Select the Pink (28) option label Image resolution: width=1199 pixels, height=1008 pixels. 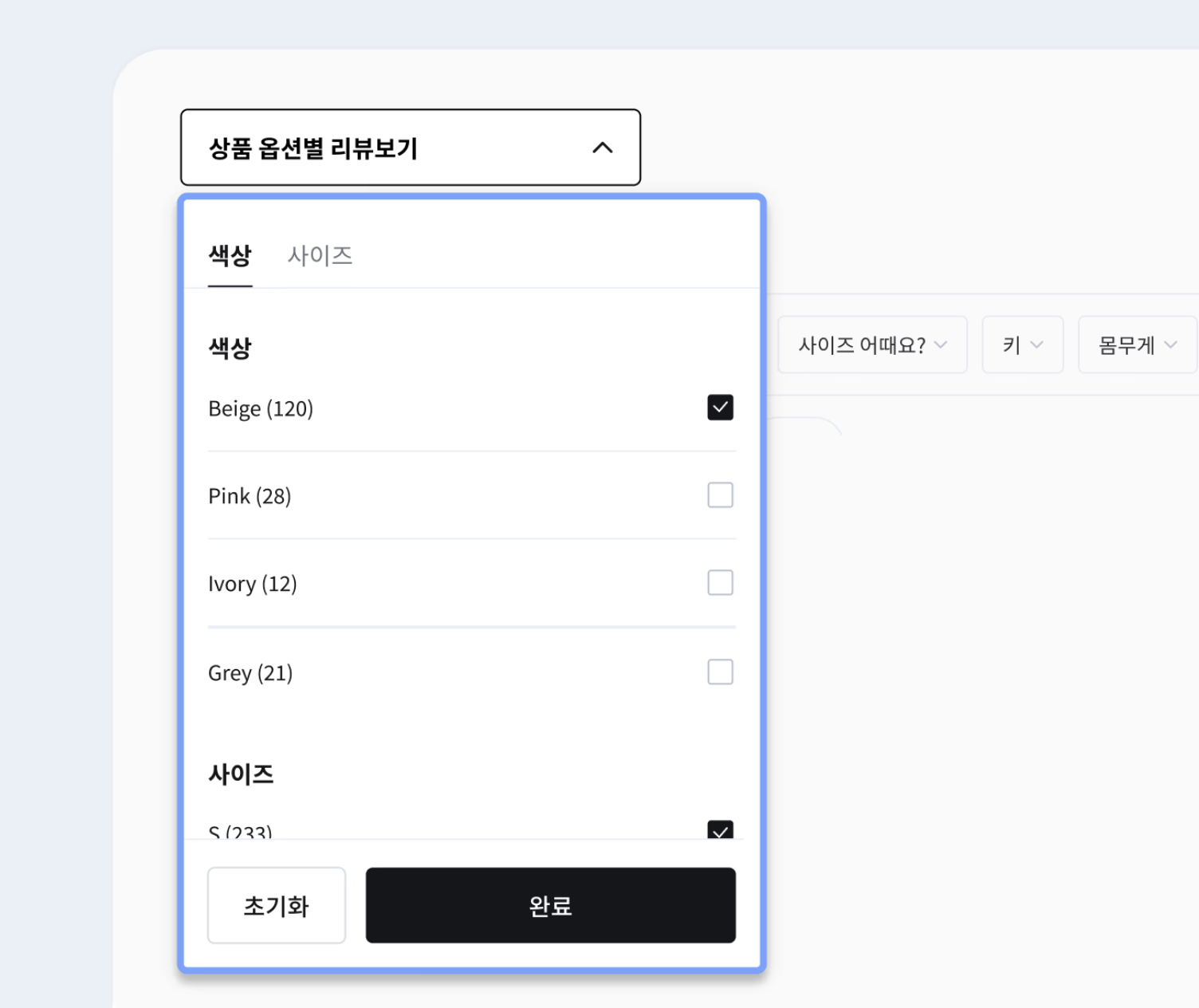(250, 496)
